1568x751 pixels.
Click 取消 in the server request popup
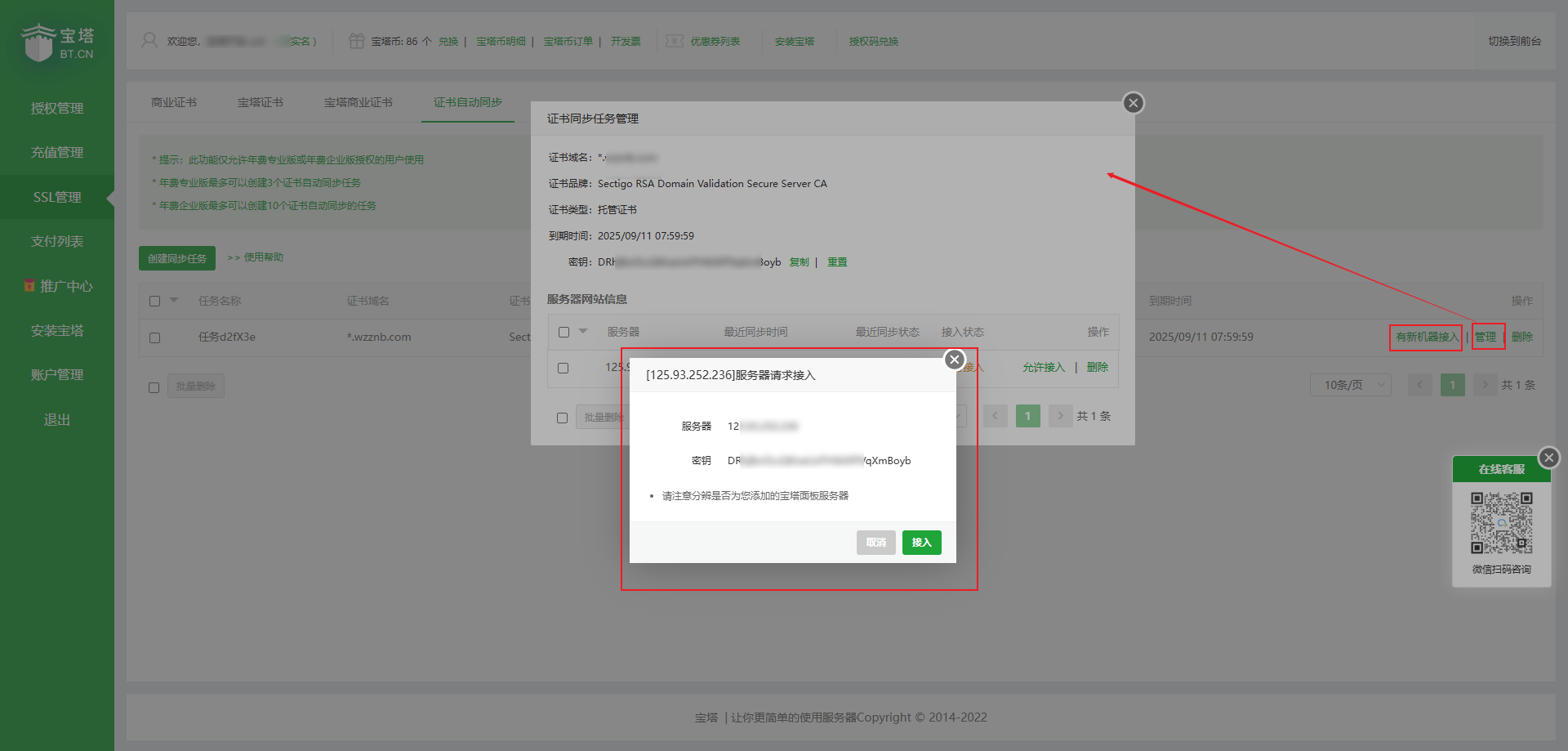pyautogui.click(x=876, y=543)
